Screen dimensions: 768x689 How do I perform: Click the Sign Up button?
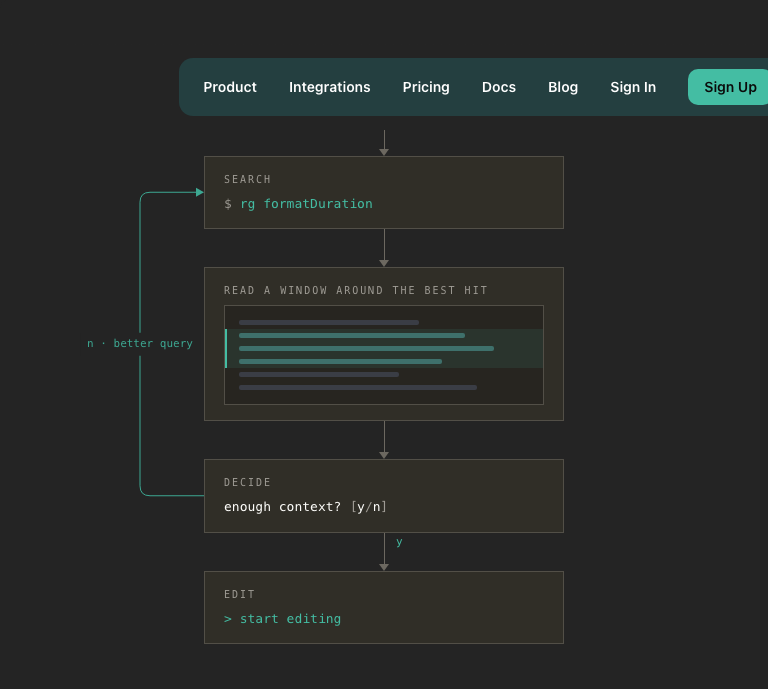pos(730,87)
